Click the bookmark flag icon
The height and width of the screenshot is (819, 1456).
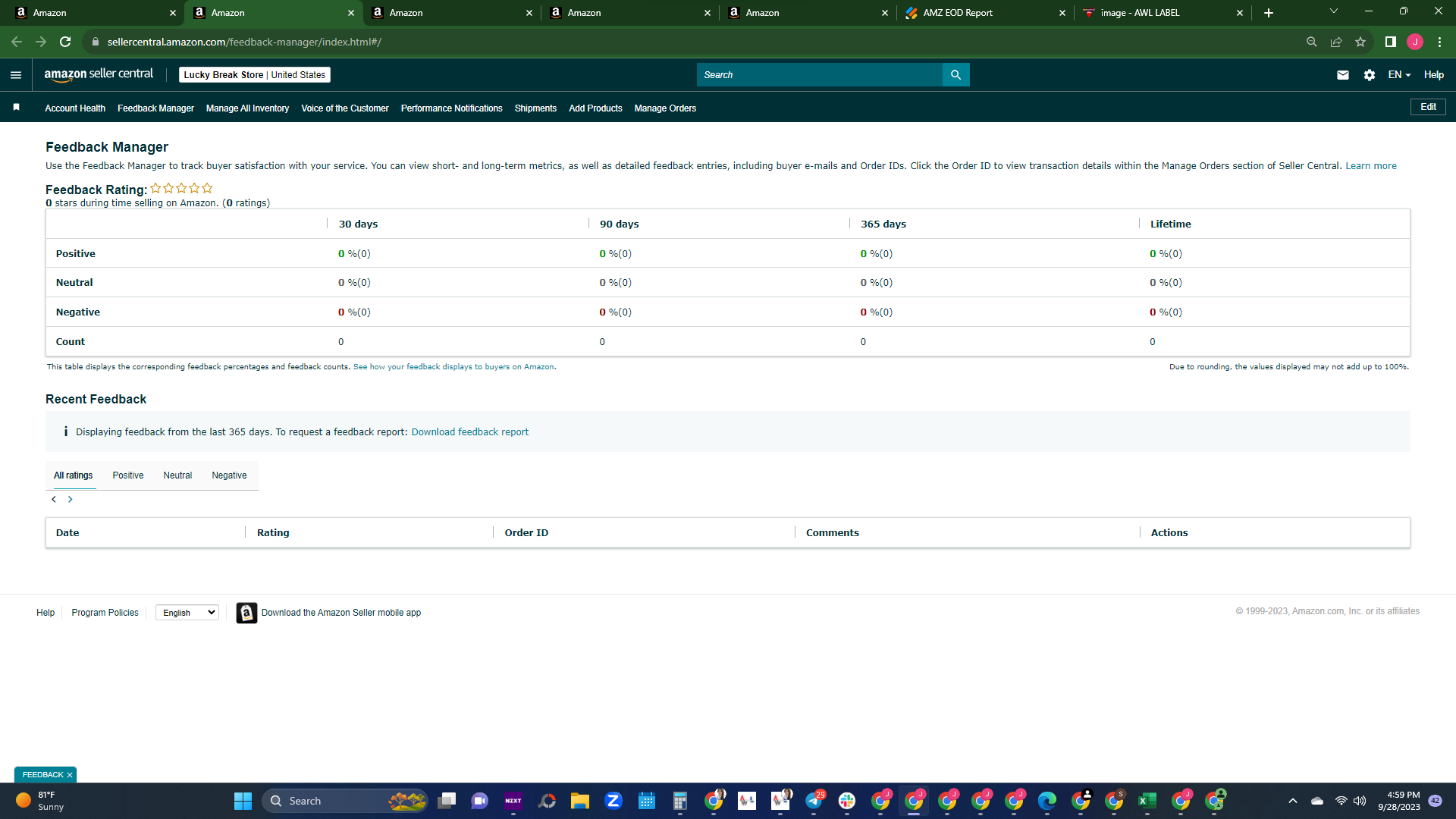pyautogui.click(x=16, y=108)
